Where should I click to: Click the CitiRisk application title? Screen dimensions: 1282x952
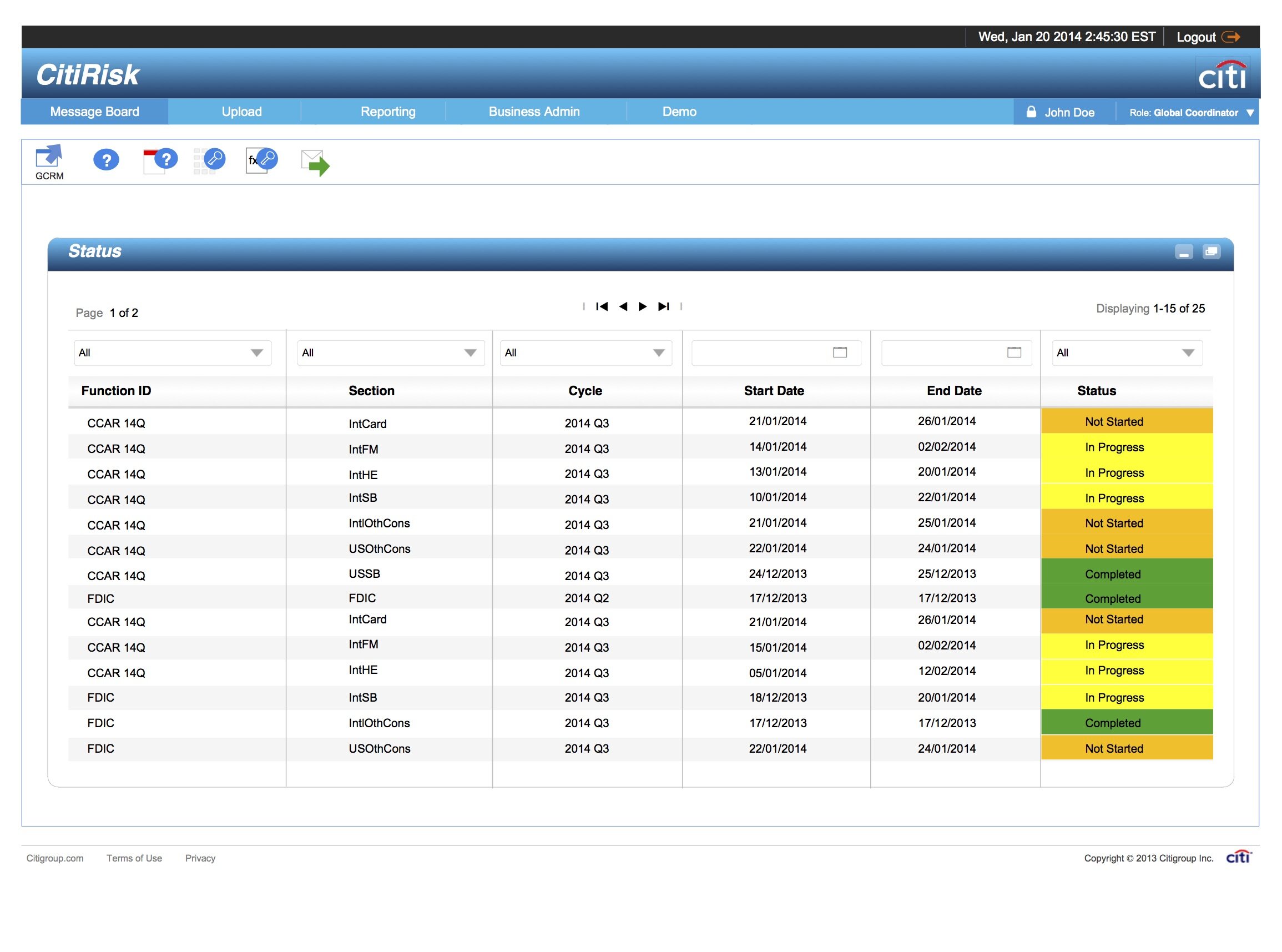pos(88,75)
